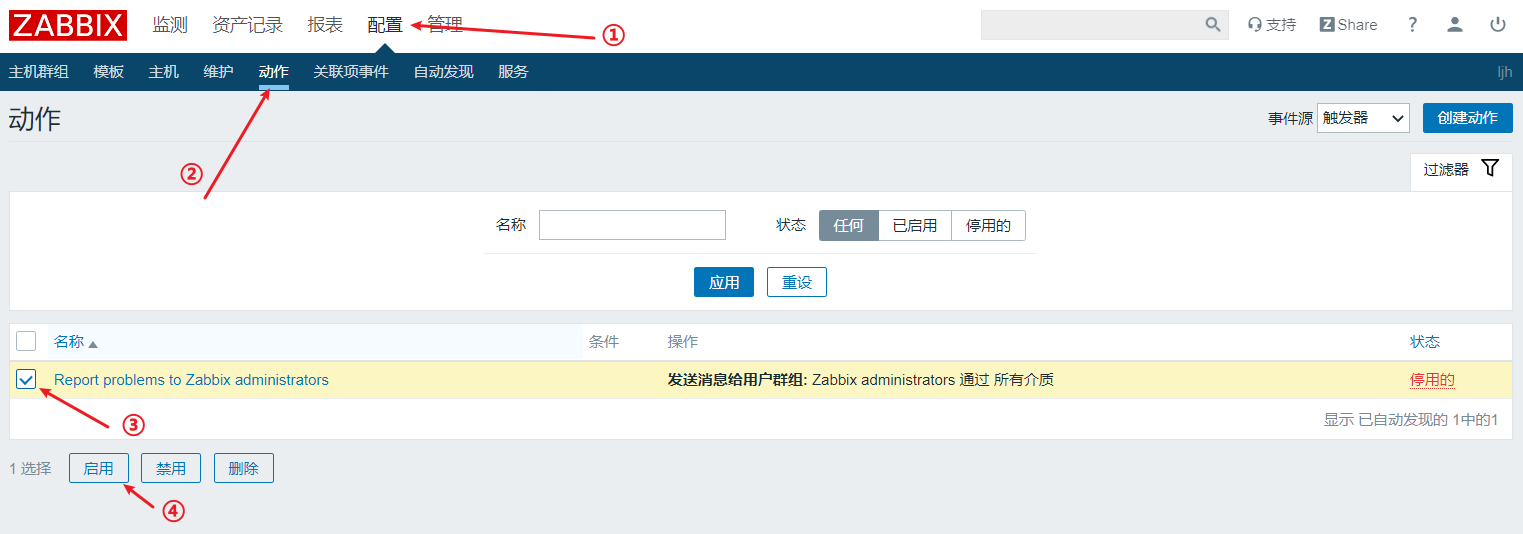
Task: Select the 任何 status option
Action: (x=849, y=225)
